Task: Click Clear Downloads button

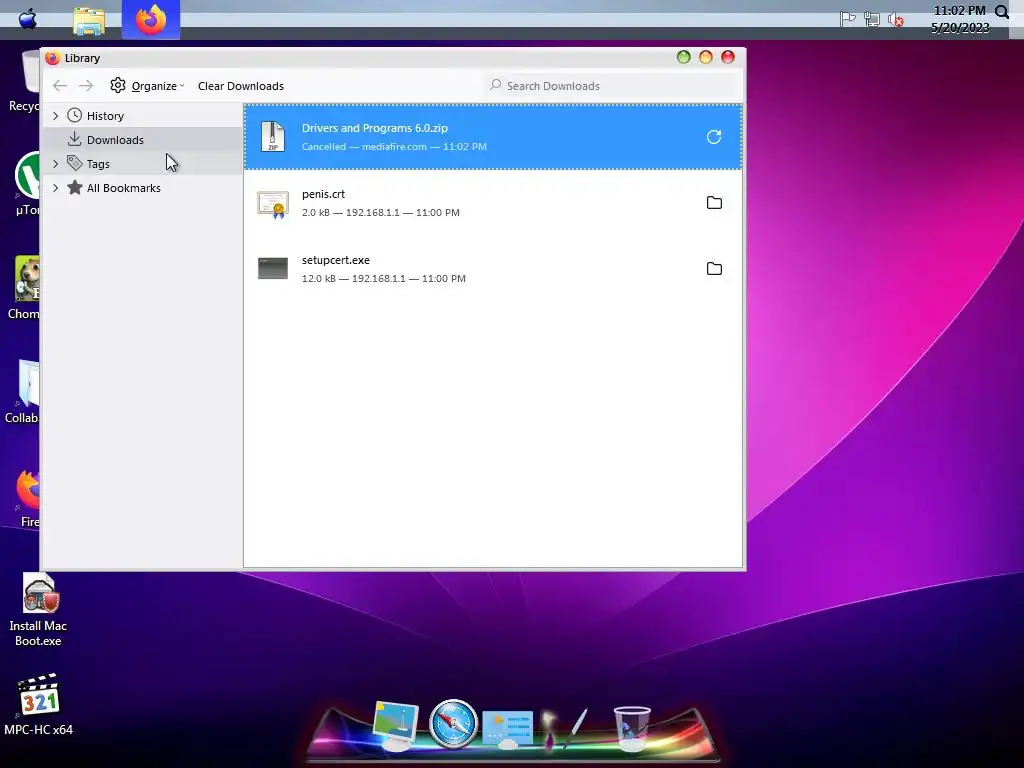Action: pyautogui.click(x=240, y=86)
